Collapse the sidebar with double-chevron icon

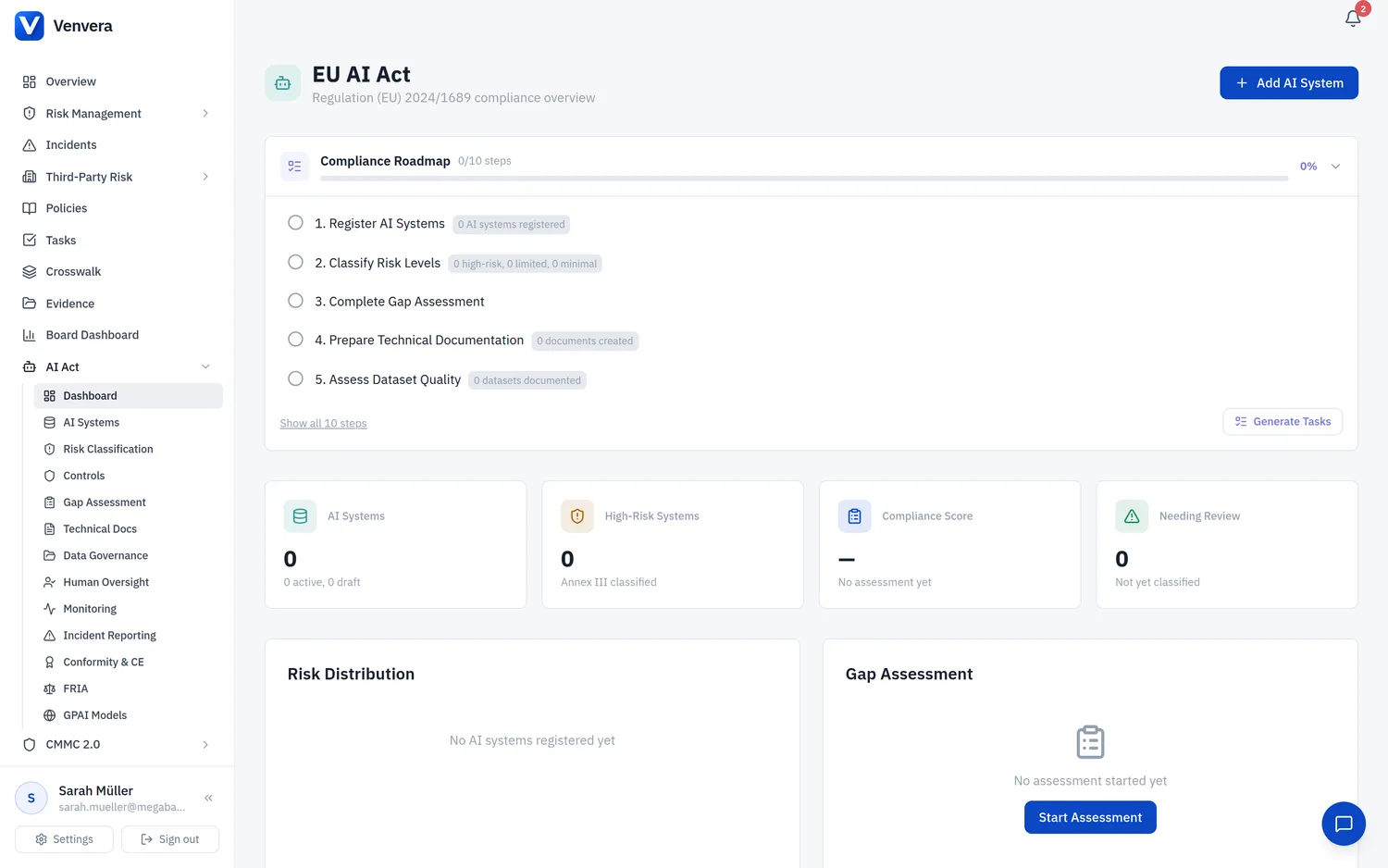[209, 798]
